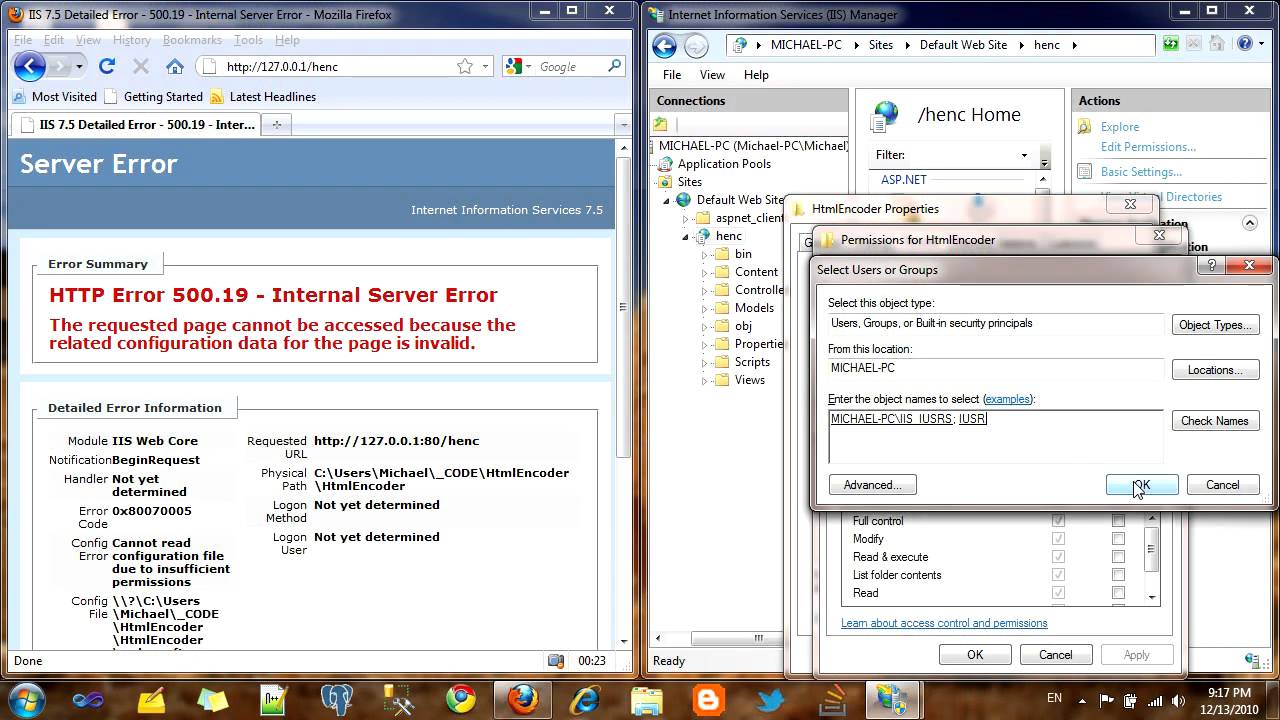
Task: Click Connections create-connection toolbar icon
Action: pos(661,125)
